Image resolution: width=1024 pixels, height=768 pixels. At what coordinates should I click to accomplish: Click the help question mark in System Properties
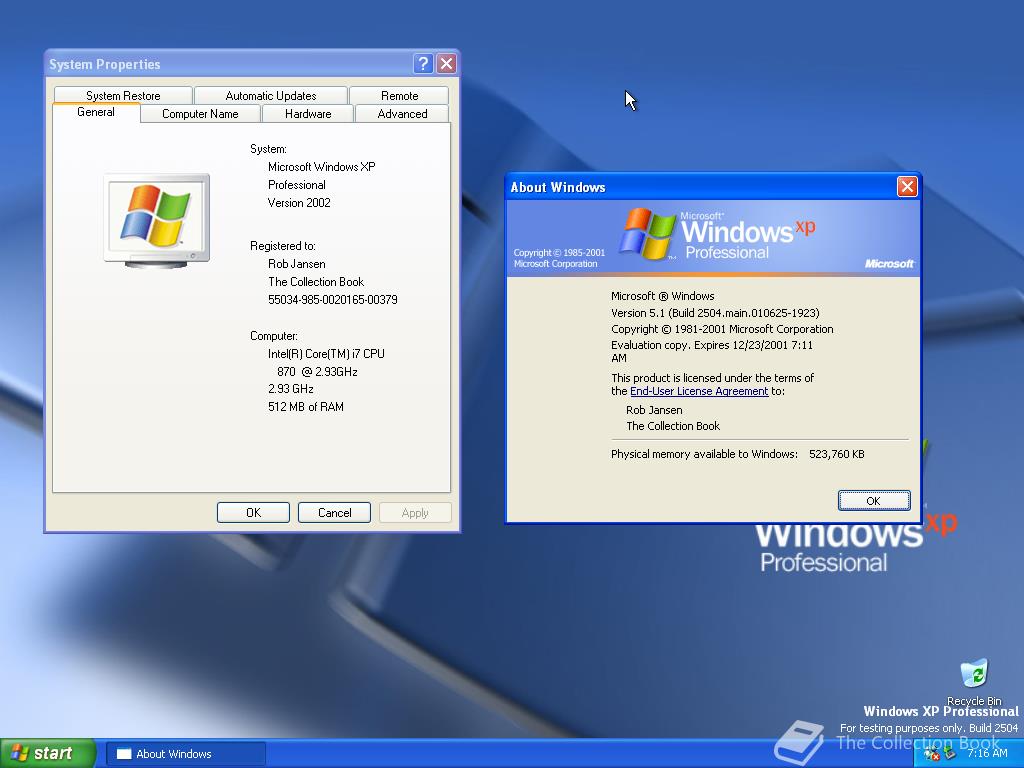coord(423,63)
